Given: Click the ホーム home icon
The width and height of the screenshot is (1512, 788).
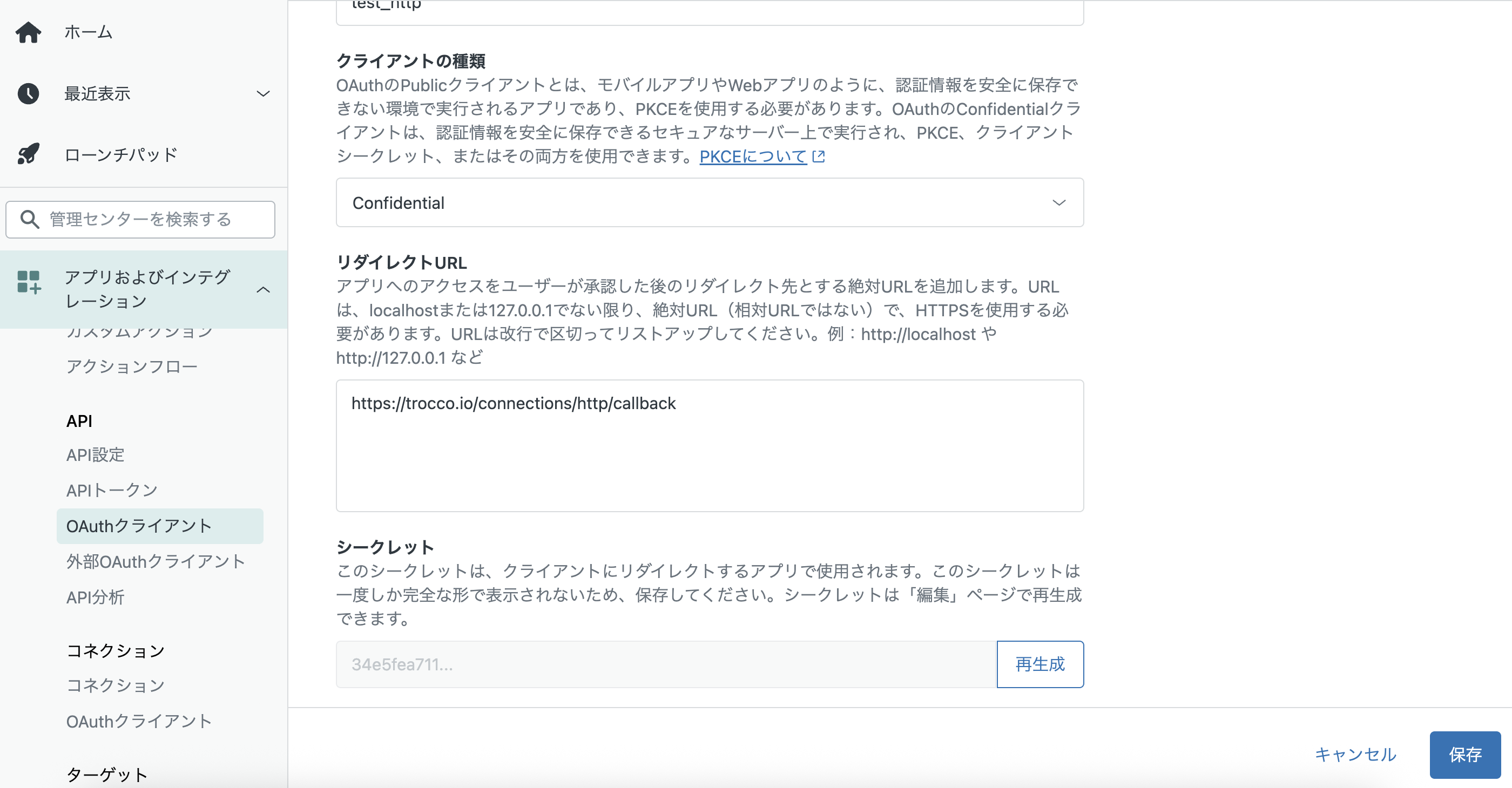Looking at the screenshot, I should (x=29, y=32).
